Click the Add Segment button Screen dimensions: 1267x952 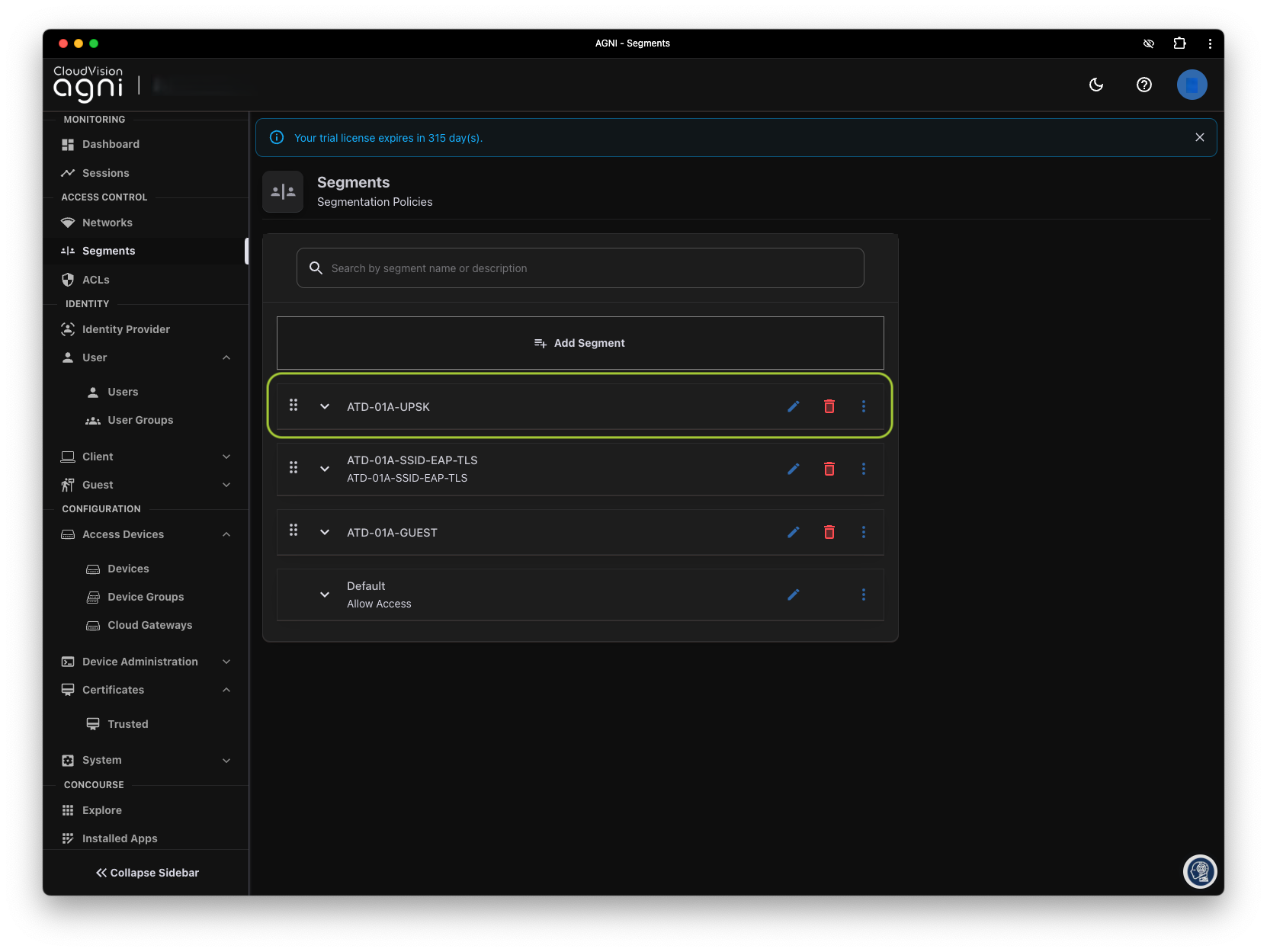tap(579, 343)
